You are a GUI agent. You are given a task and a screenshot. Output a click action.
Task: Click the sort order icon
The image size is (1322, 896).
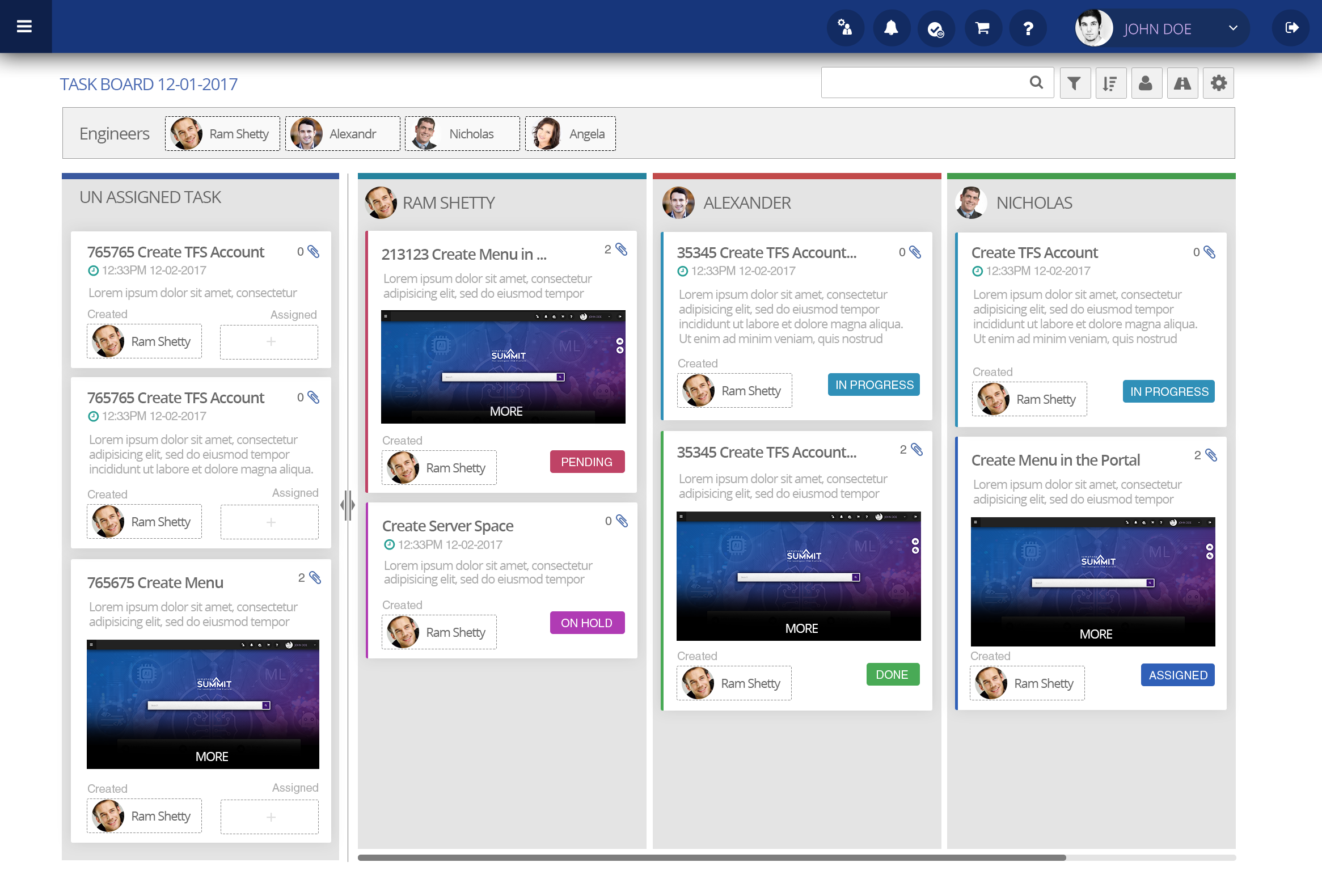coord(1110,83)
